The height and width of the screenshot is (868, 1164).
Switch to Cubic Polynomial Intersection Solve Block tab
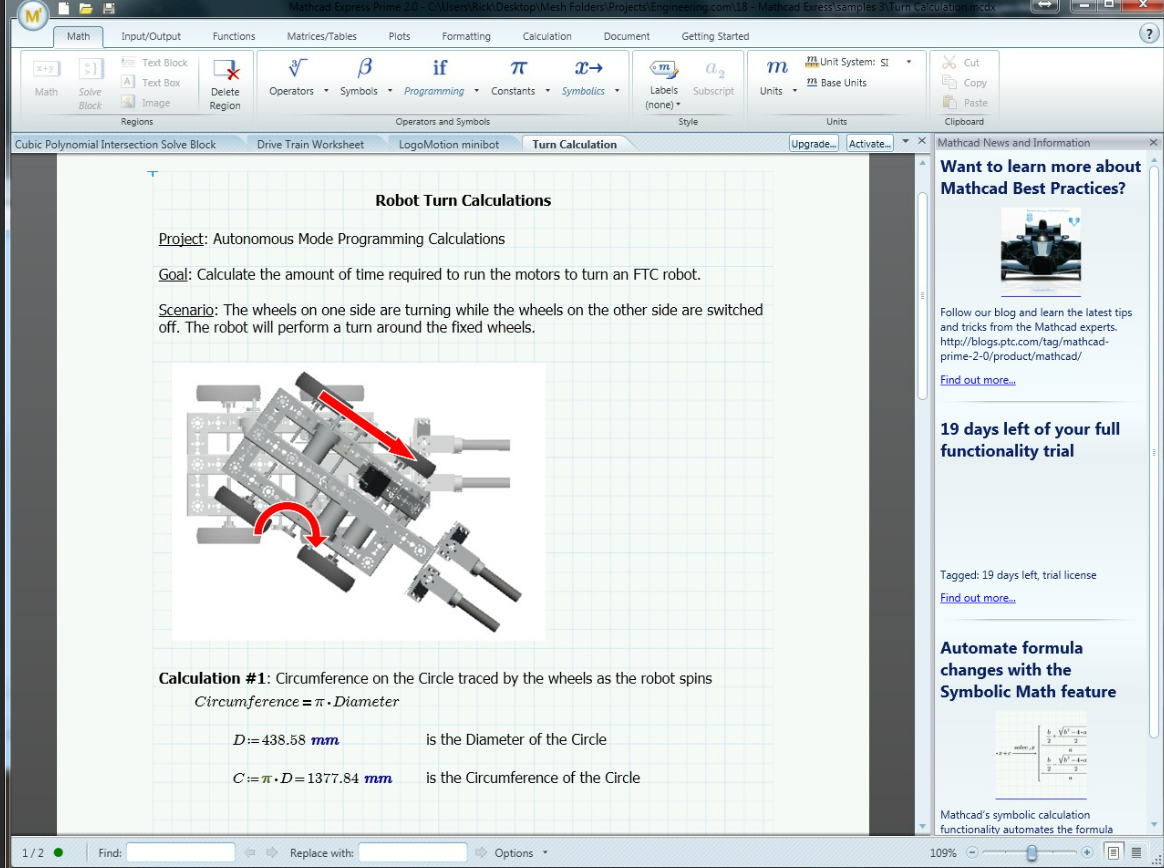[116, 144]
